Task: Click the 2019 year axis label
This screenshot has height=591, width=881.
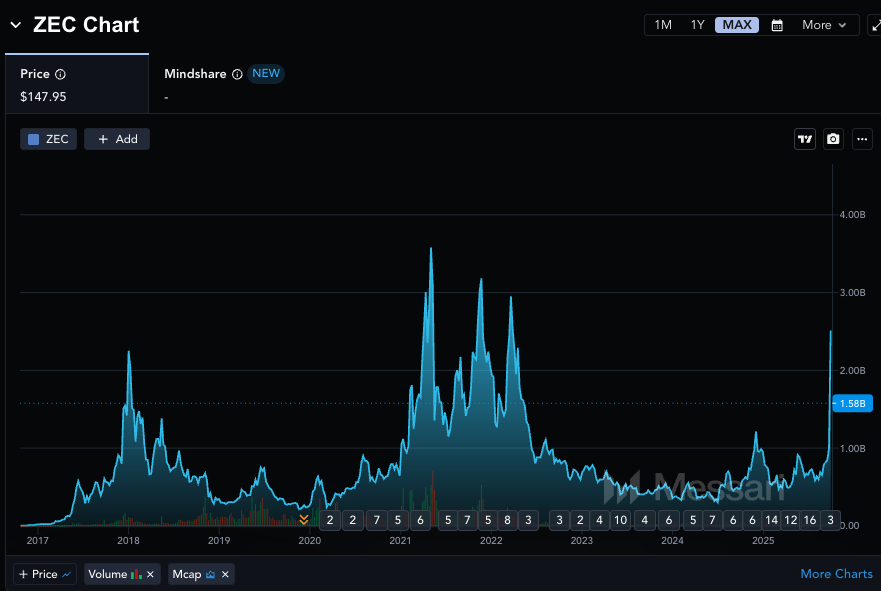Action: click(219, 540)
